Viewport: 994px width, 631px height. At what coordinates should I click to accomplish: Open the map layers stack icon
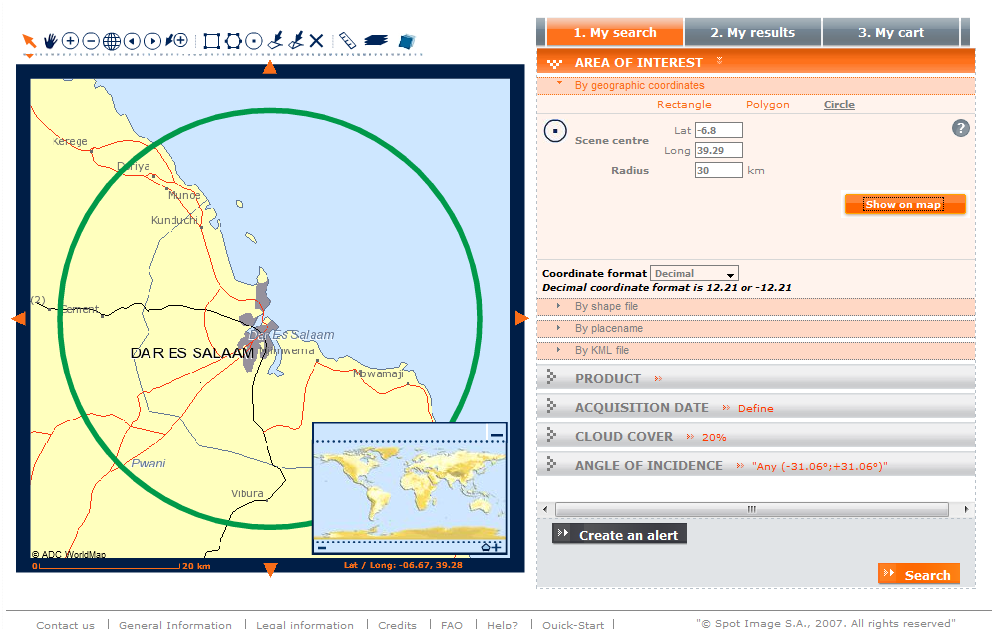[376, 41]
